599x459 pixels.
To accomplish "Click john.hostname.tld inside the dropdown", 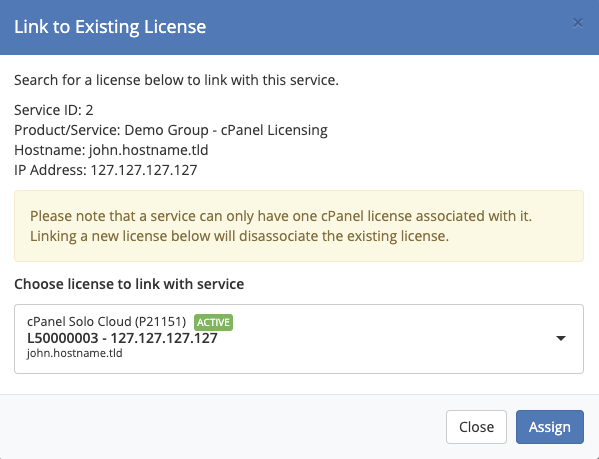I will [74, 353].
